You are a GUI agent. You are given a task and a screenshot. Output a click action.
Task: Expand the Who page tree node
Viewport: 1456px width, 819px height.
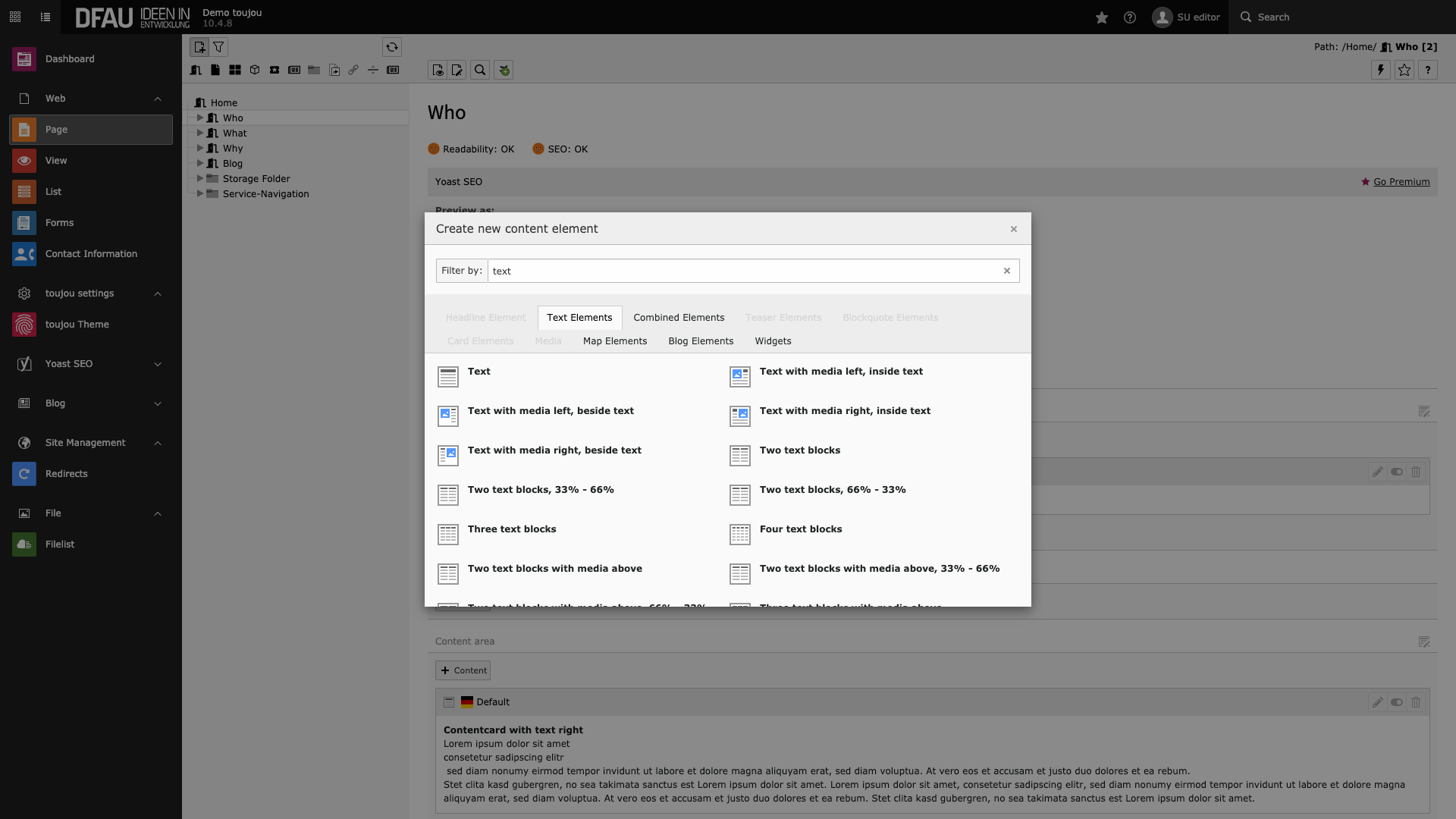(x=200, y=118)
